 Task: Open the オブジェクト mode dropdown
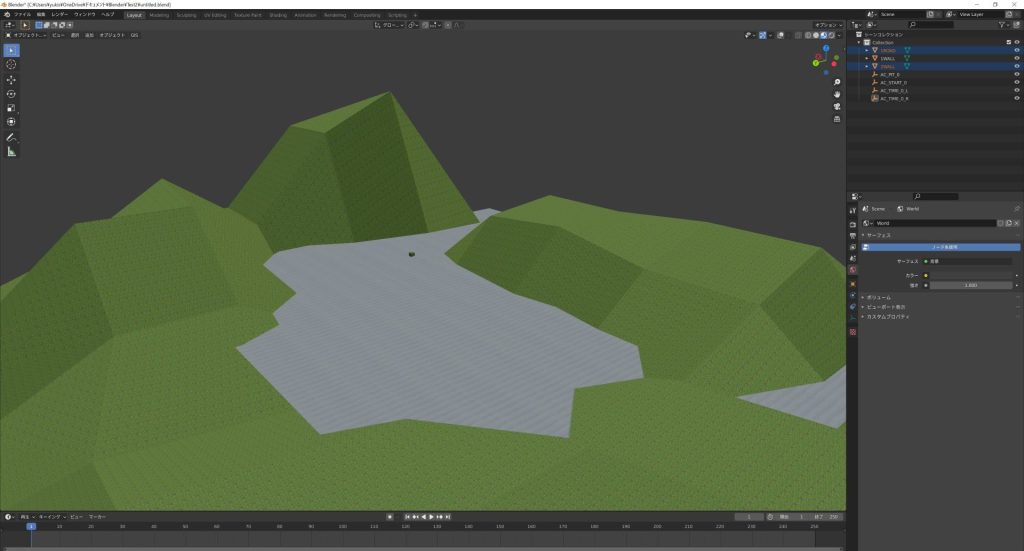(x=26, y=35)
